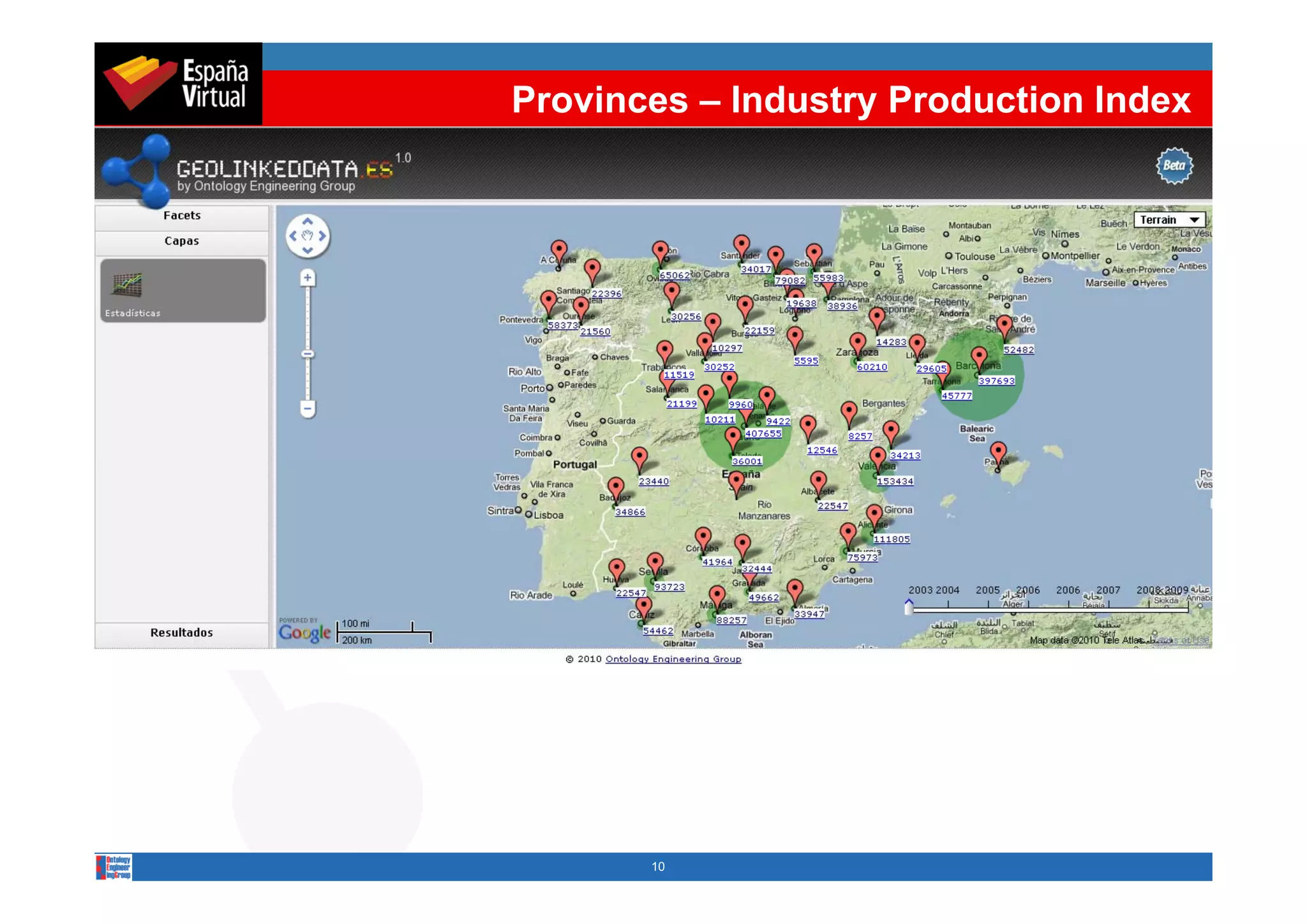This screenshot has width=1307, height=924.
Task: Click the pan up arrow on map control
Action: [308, 221]
